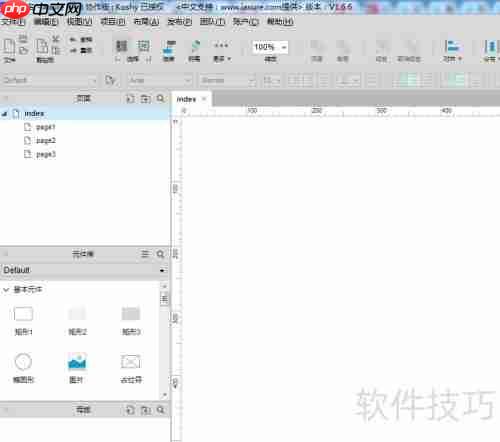The height and width of the screenshot is (442, 500).
Task: Open the distribute dropdown
Action: click(x=491, y=51)
